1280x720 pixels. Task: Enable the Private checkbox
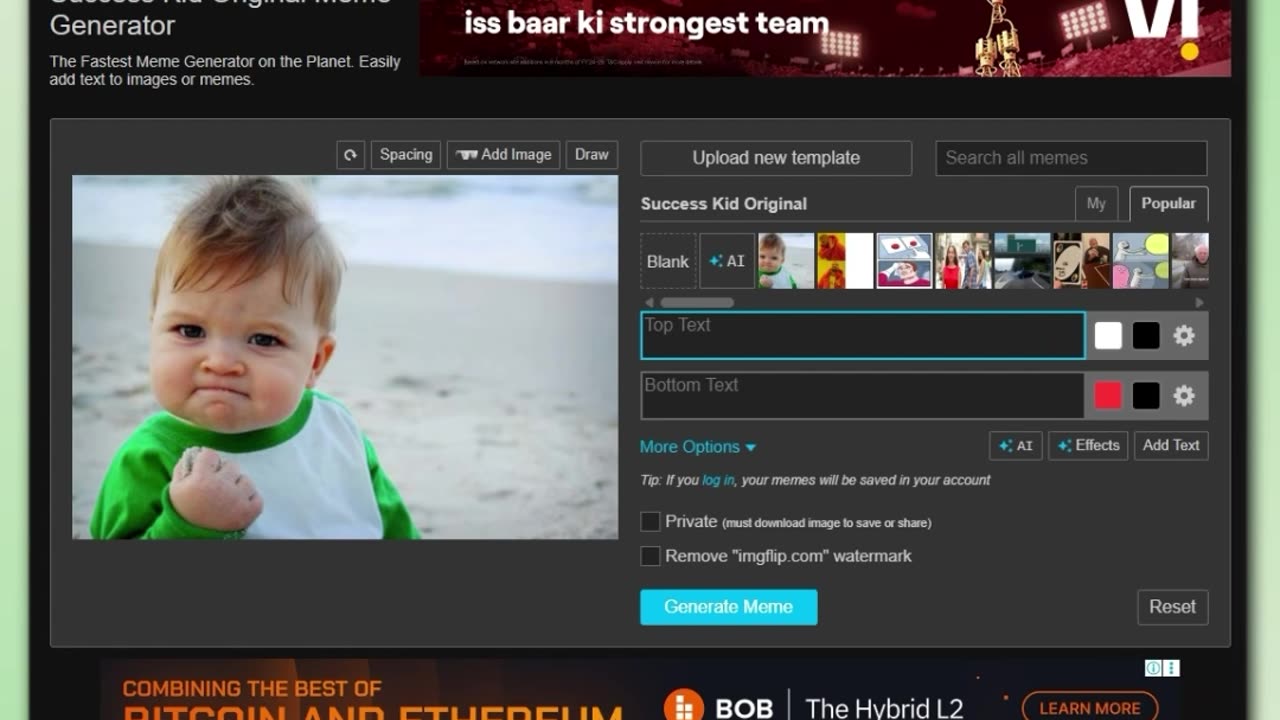[650, 522]
